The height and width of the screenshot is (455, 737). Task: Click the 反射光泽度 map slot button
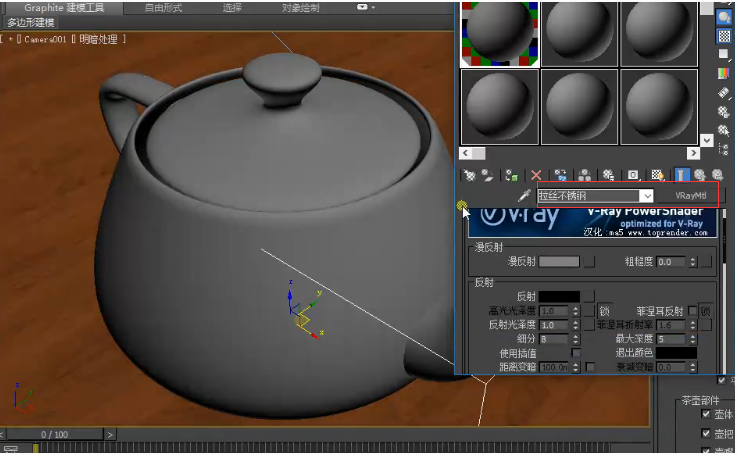point(589,325)
